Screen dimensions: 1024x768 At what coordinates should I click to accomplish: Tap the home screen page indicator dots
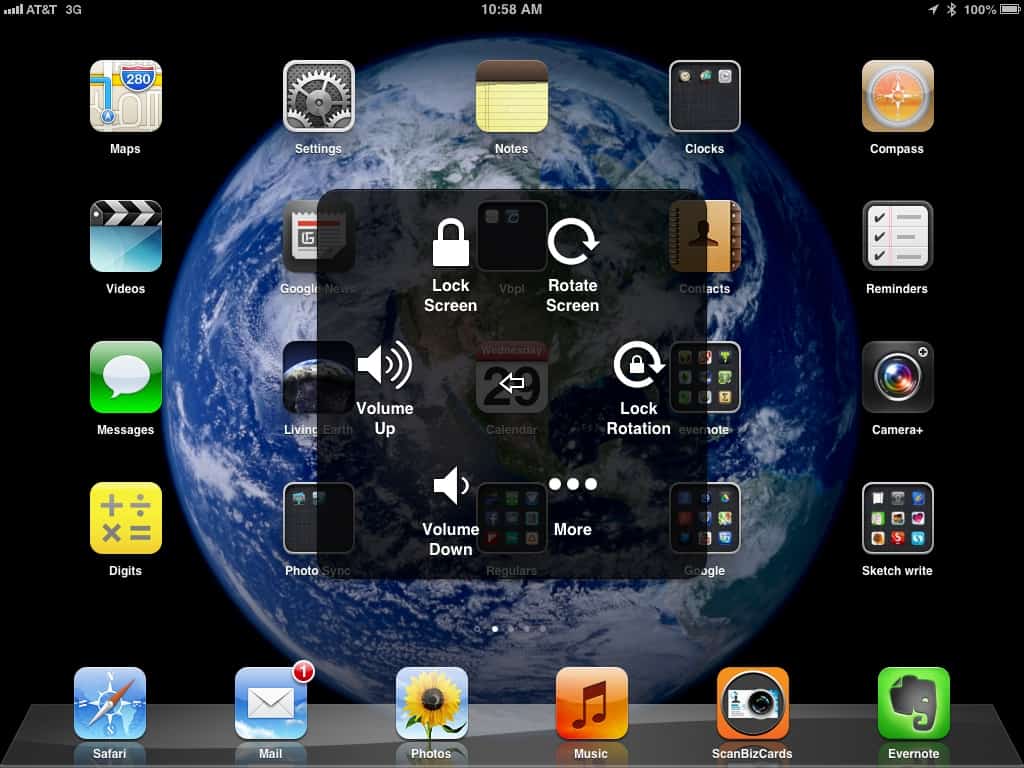click(511, 629)
